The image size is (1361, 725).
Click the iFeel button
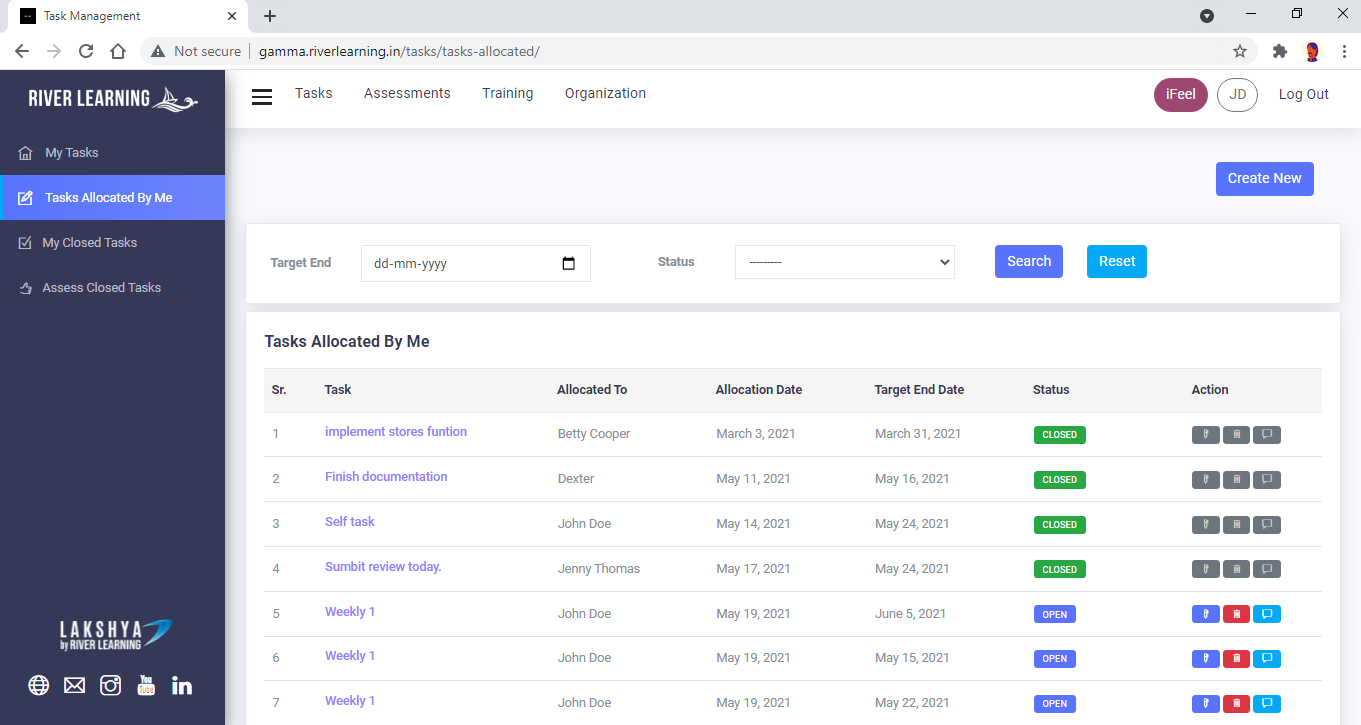pyautogui.click(x=1180, y=95)
